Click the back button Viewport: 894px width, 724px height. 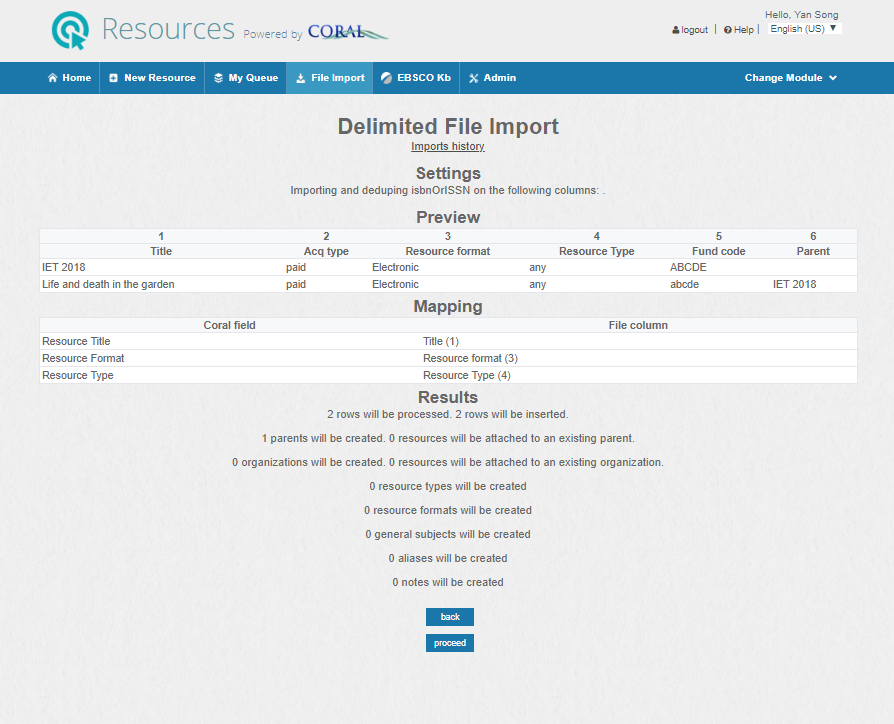pos(450,617)
